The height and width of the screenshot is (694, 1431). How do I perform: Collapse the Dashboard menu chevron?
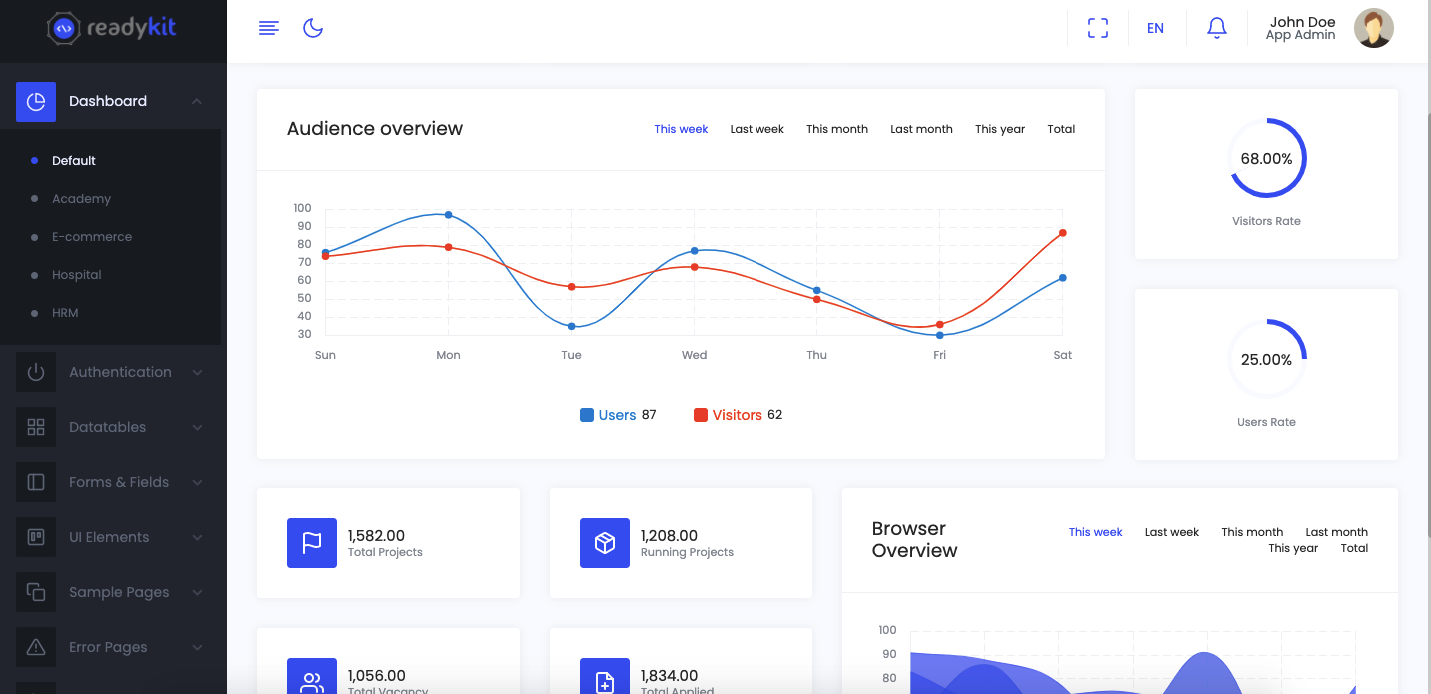(197, 101)
